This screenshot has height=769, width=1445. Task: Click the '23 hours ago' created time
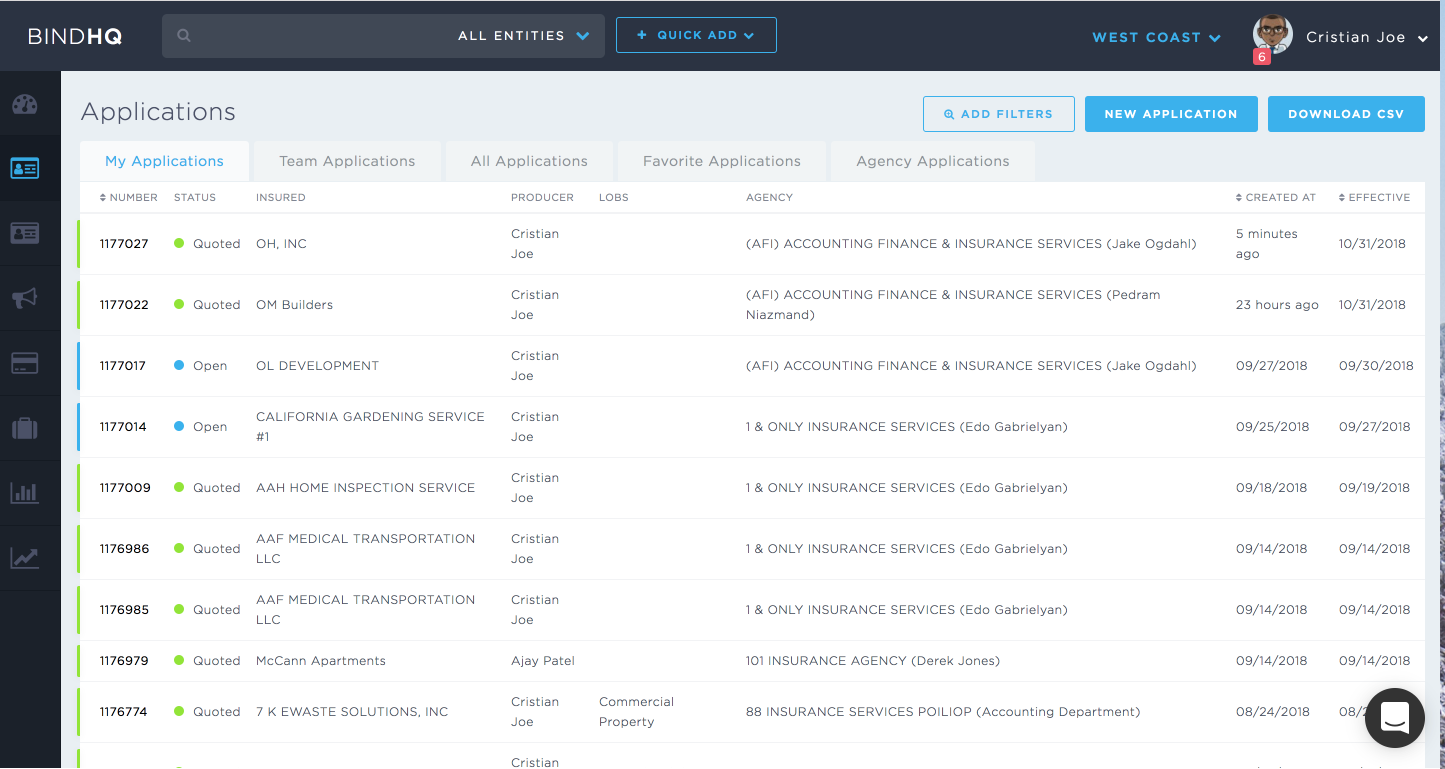click(x=1277, y=305)
